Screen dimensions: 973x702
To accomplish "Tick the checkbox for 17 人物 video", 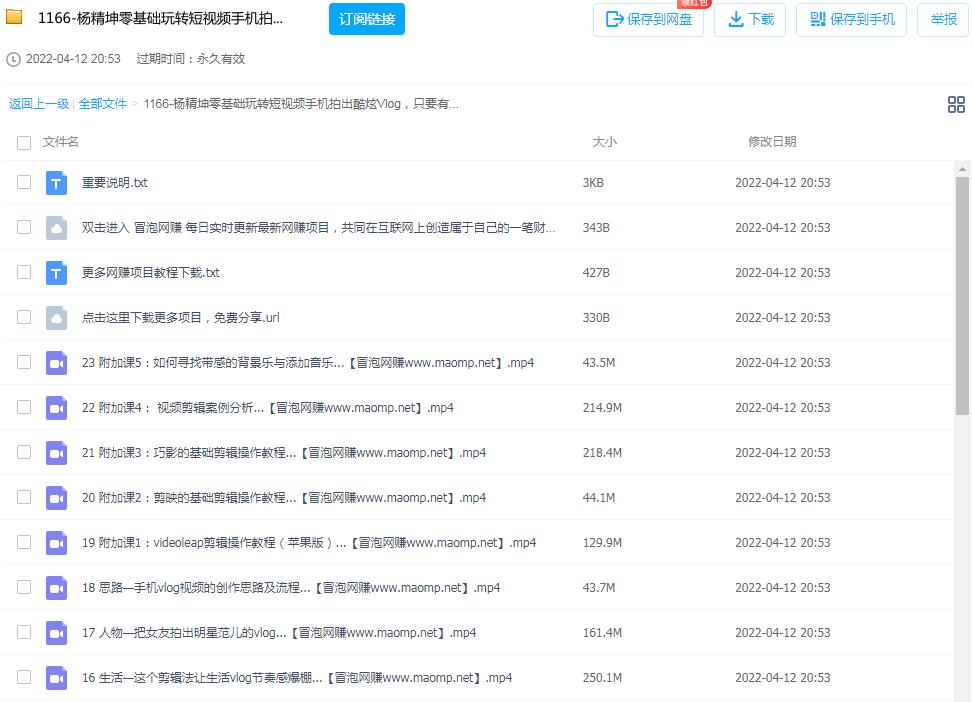I will click(x=24, y=633).
